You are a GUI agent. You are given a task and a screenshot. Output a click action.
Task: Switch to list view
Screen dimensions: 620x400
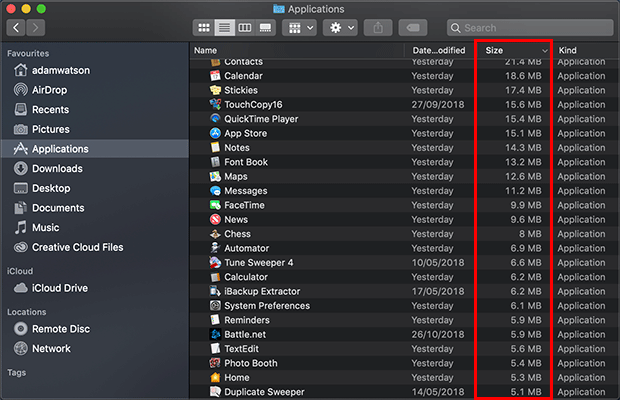point(225,28)
